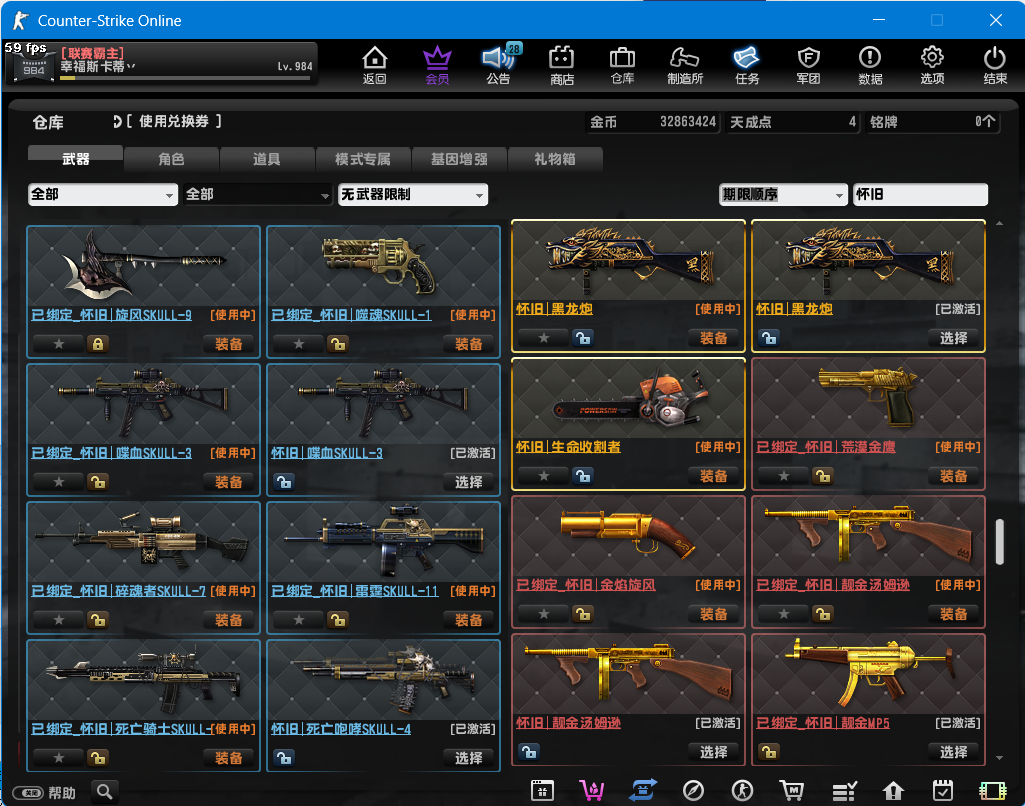The image size is (1025, 806).
Task: Open the 仓库 briefcase icon in top bar
Action: tap(622, 65)
